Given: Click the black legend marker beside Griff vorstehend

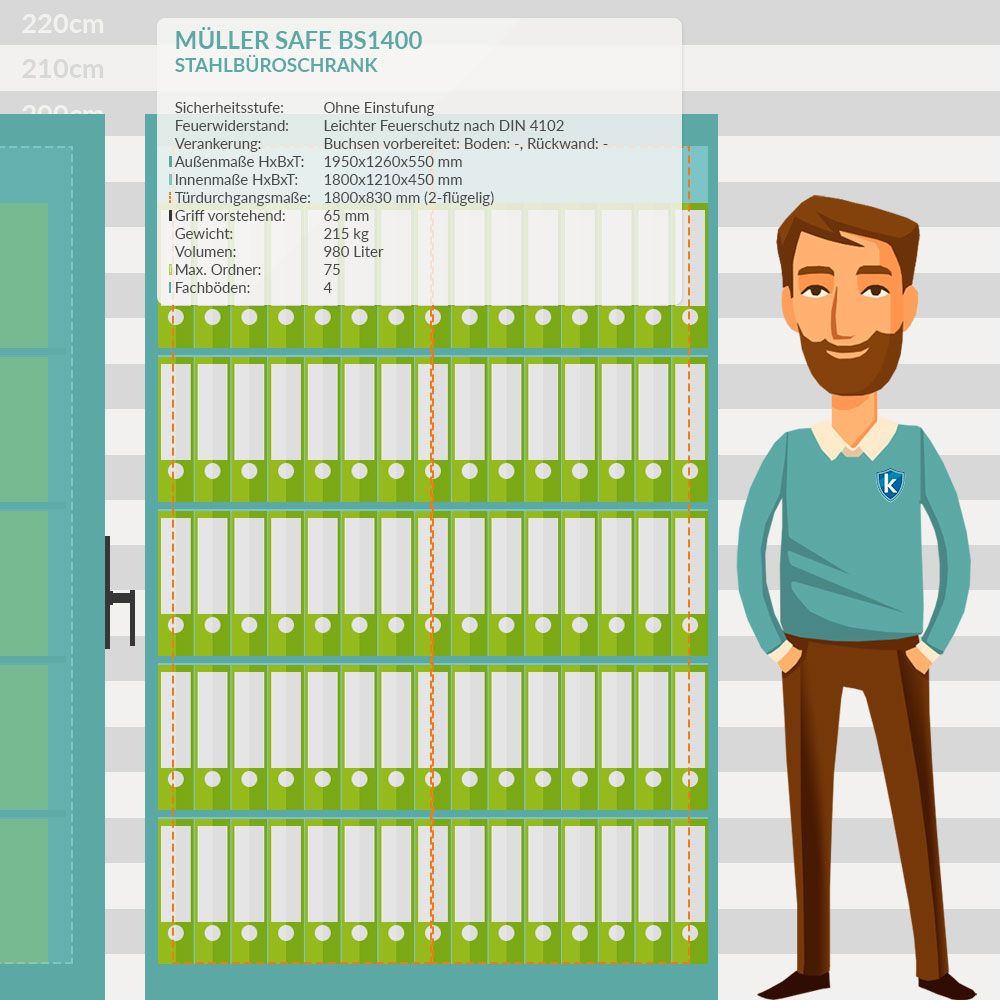Looking at the screenshot, I should point(171,216).
